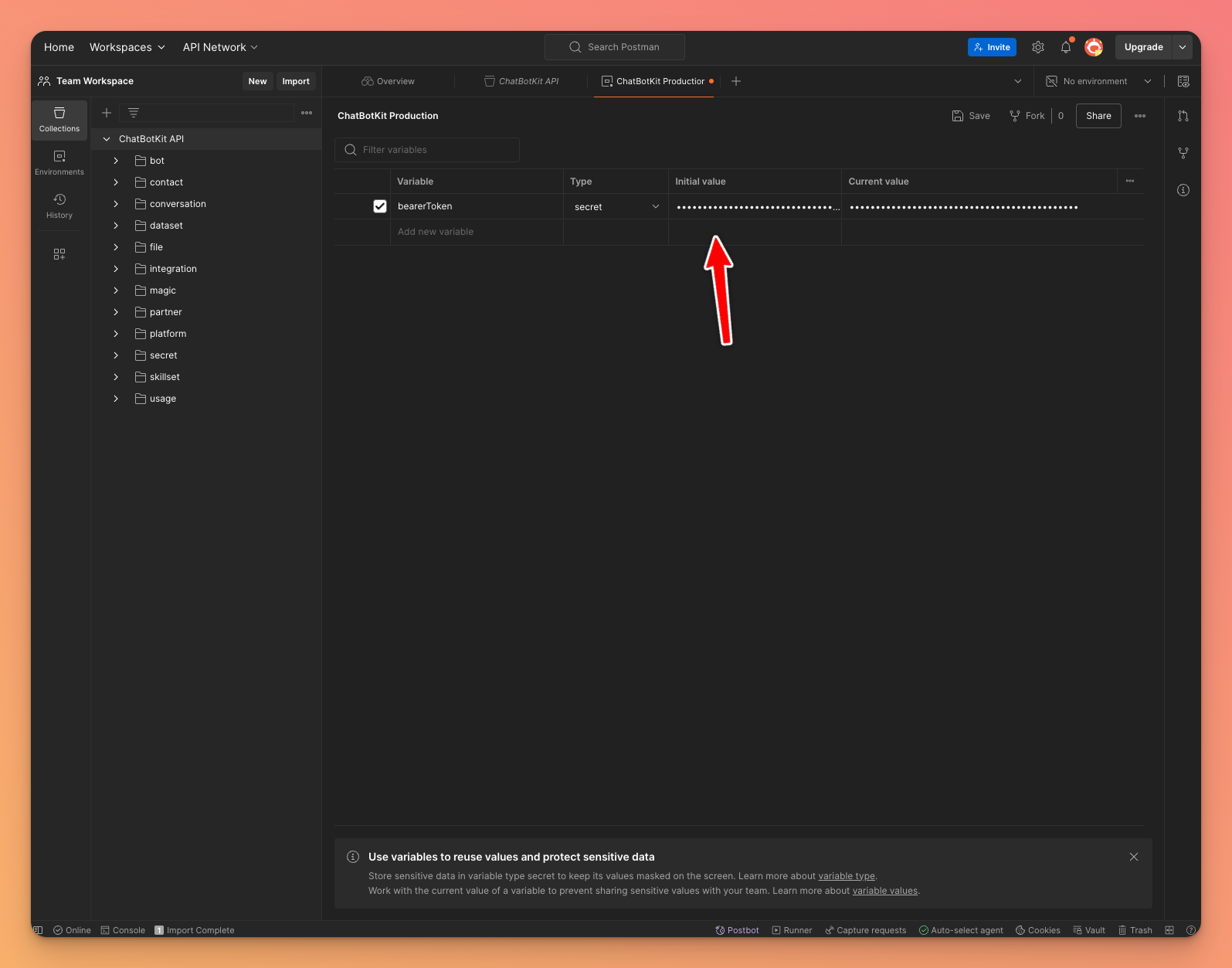Click the Share button

pyautogui.click(x=1098, y=116)
